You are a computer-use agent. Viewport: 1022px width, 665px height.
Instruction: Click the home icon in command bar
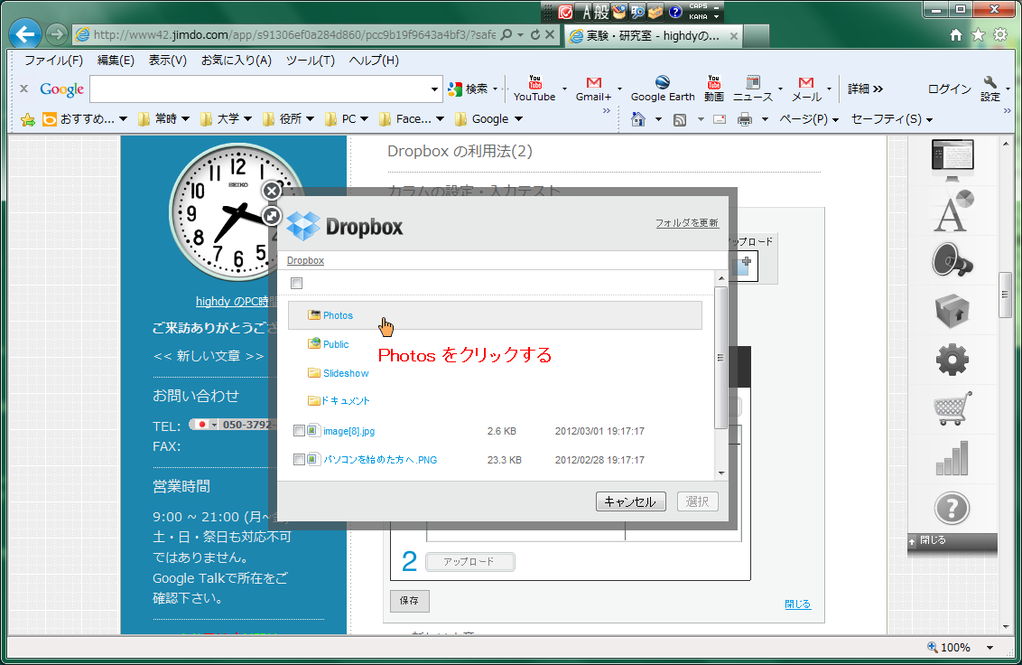pyautogui.click(x=638, y=119)
